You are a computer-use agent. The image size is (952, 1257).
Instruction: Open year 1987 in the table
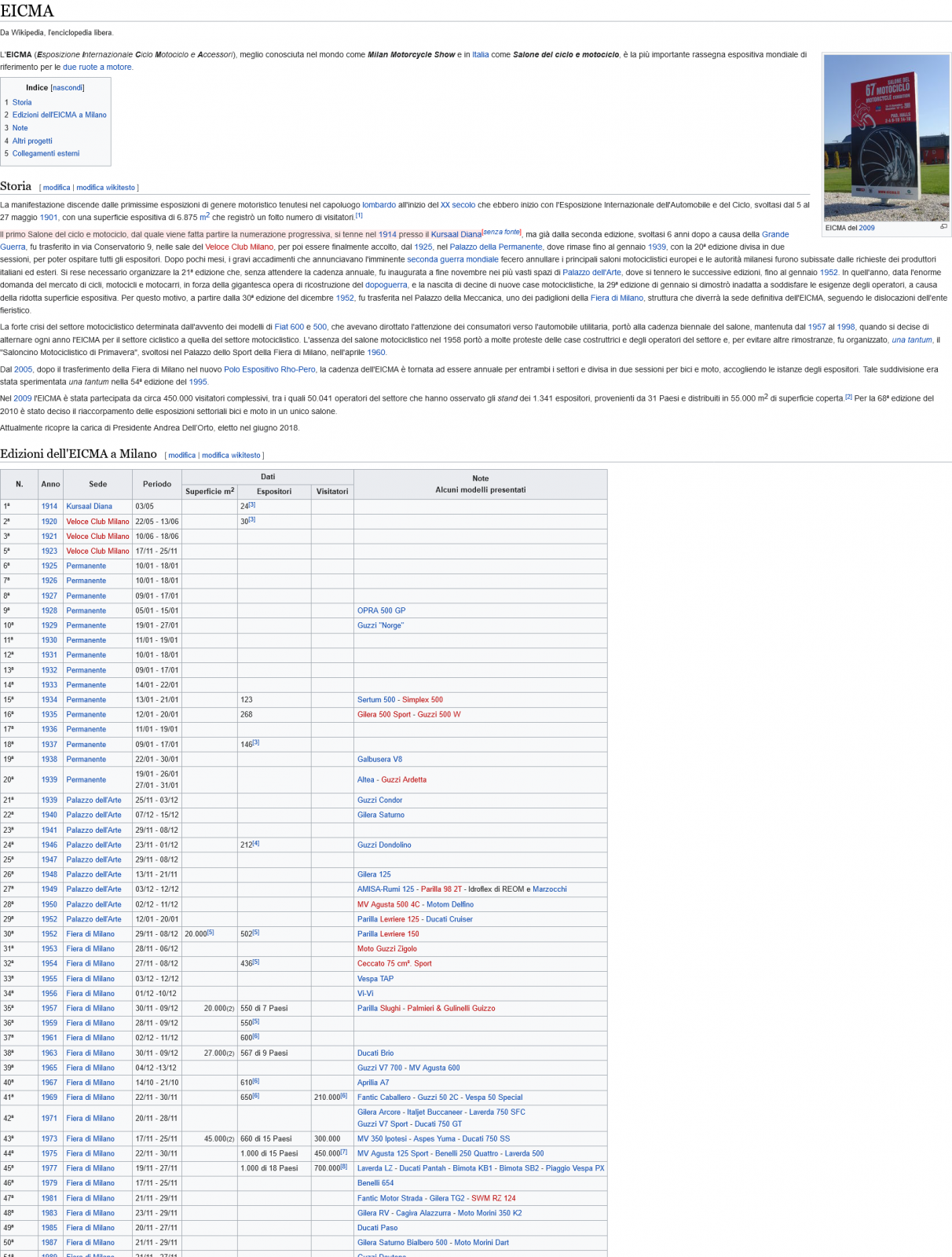(x=49, y=1243)
